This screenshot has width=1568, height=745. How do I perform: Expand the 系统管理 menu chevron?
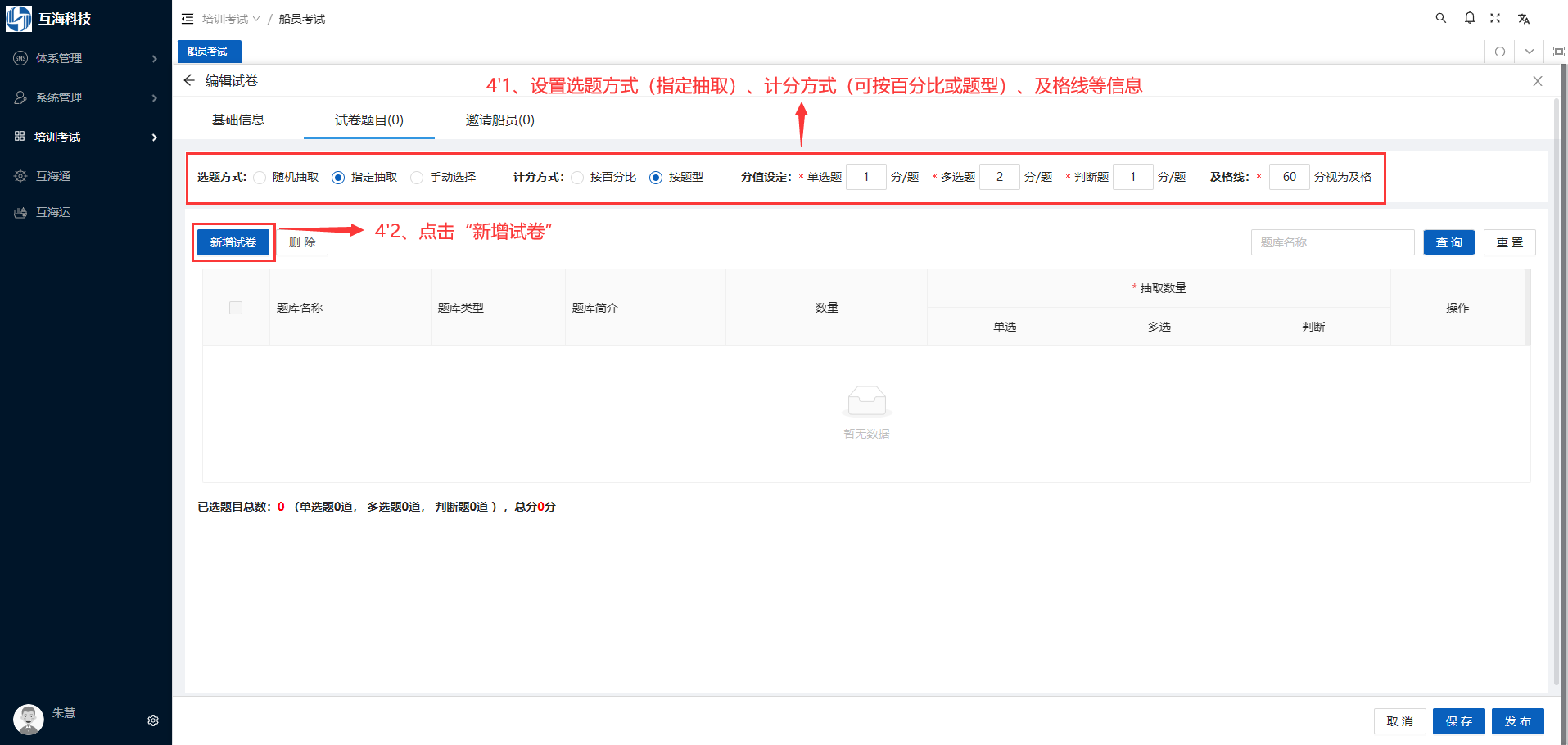154,98
